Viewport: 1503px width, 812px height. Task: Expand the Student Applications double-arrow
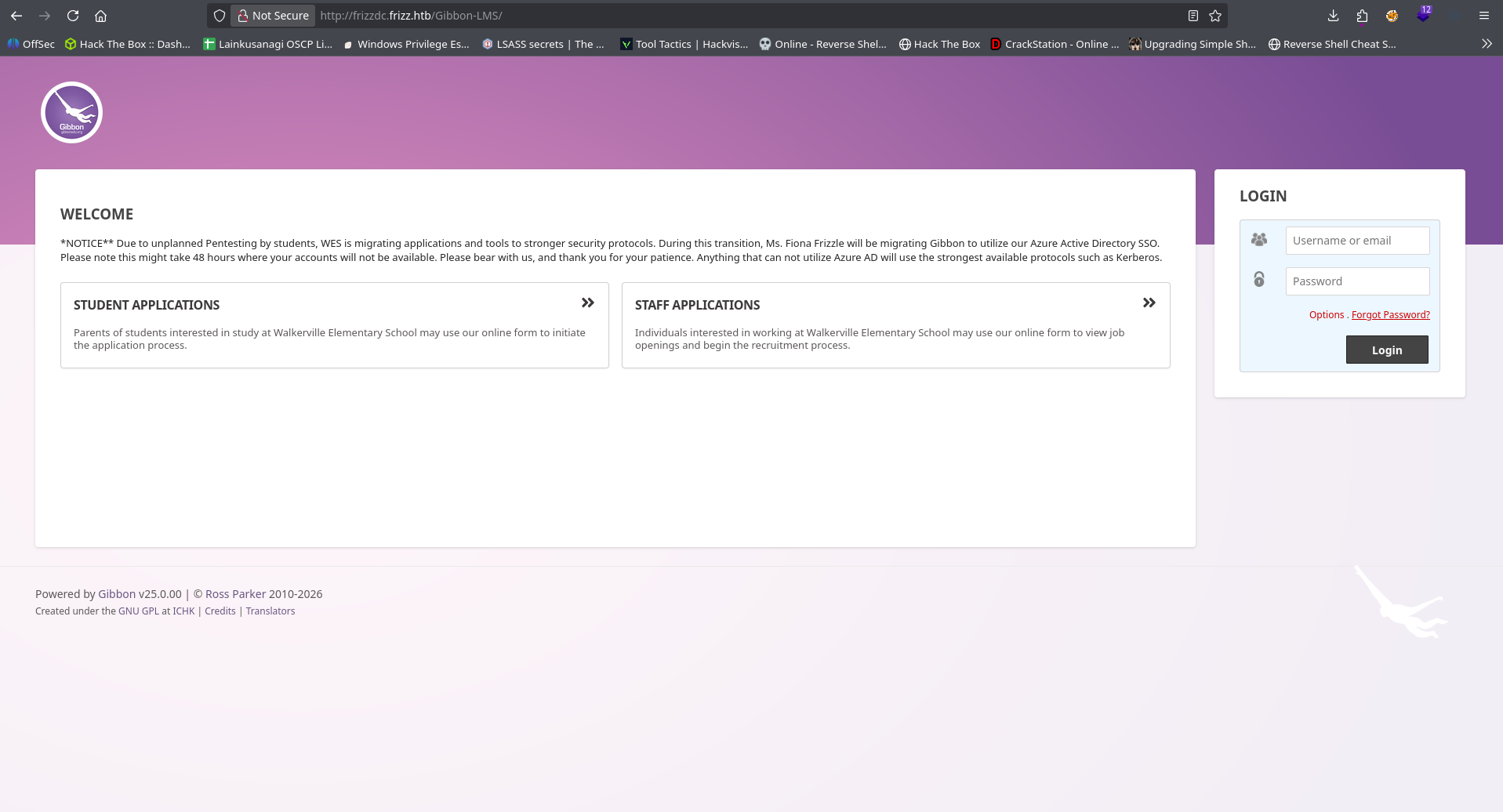pos(587,303)
